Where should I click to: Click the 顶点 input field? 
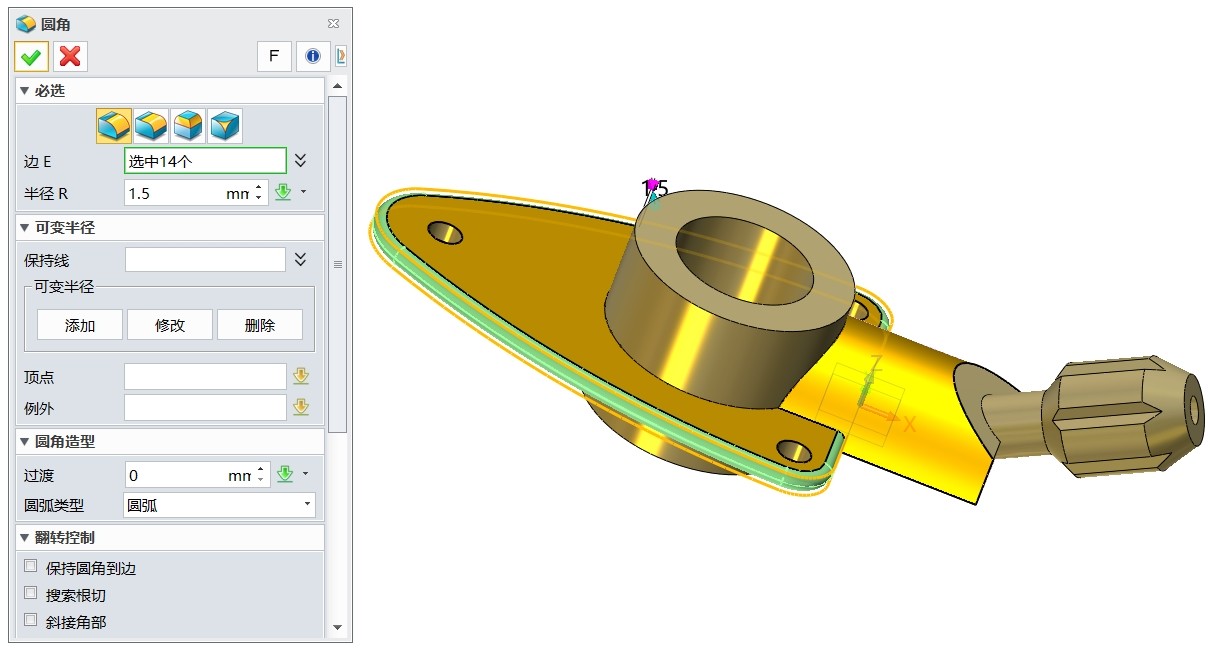click(205, 377)
